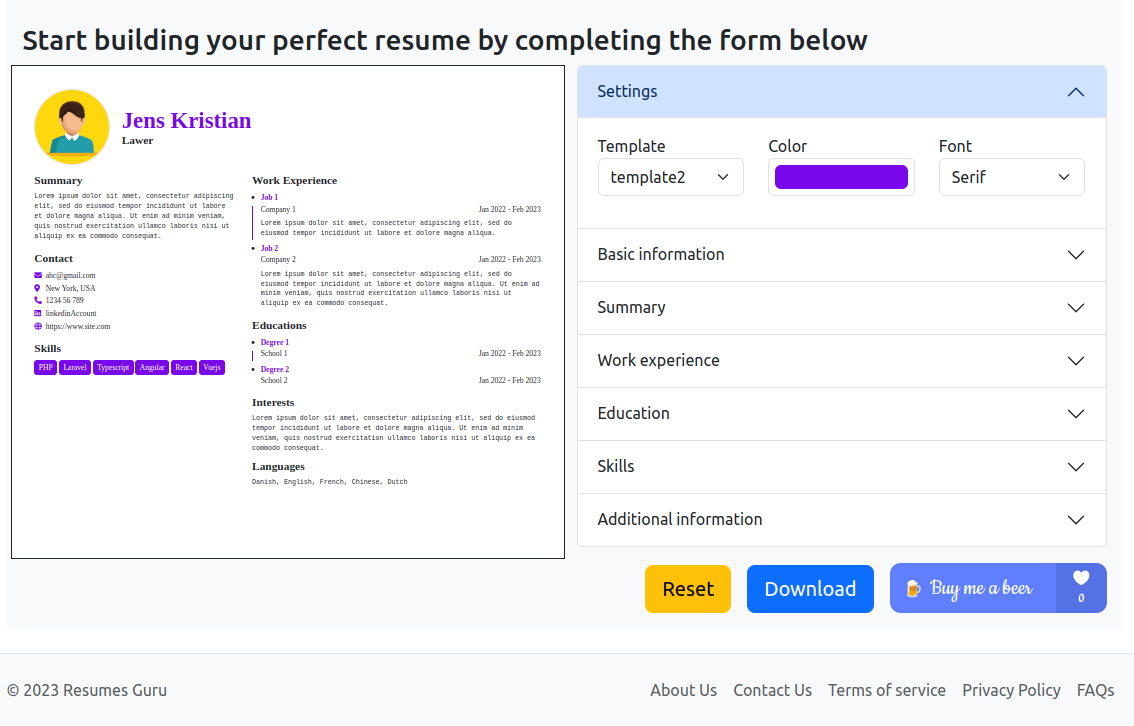Click the LinkedIn icon in Contact
Screen dimensions: 1134x726
pos(38,313)
